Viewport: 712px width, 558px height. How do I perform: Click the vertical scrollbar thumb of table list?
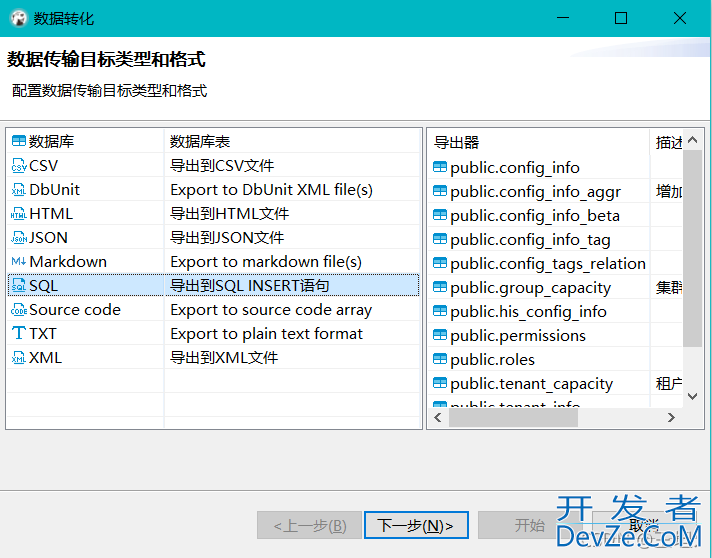coord(692,248)
